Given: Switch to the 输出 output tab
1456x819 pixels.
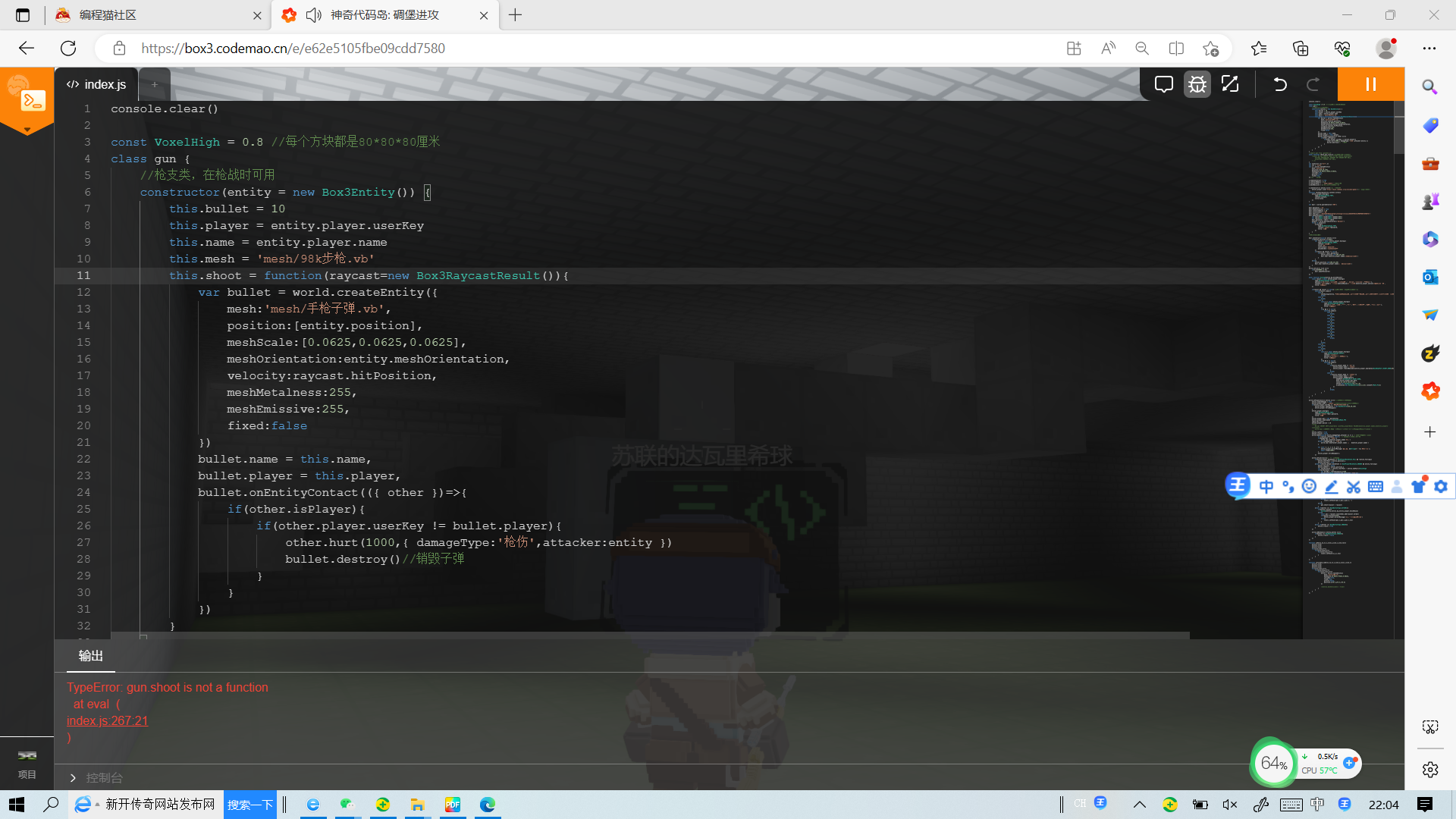Looking at the screenshot, I should (x=91, y=656).
